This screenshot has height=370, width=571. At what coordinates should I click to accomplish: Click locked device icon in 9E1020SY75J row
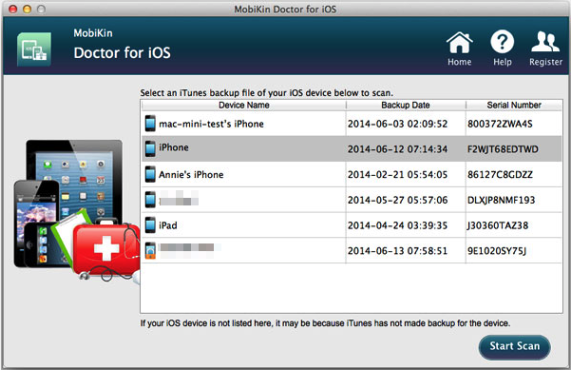150,251
